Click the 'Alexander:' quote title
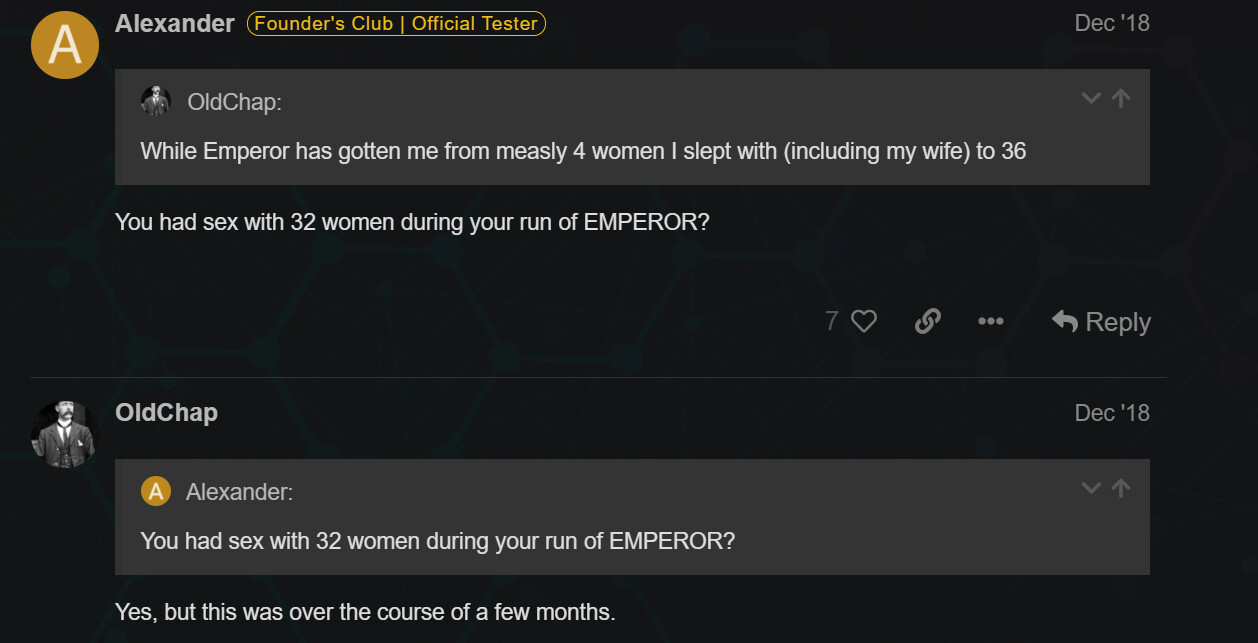 click(x=240, y=491)
